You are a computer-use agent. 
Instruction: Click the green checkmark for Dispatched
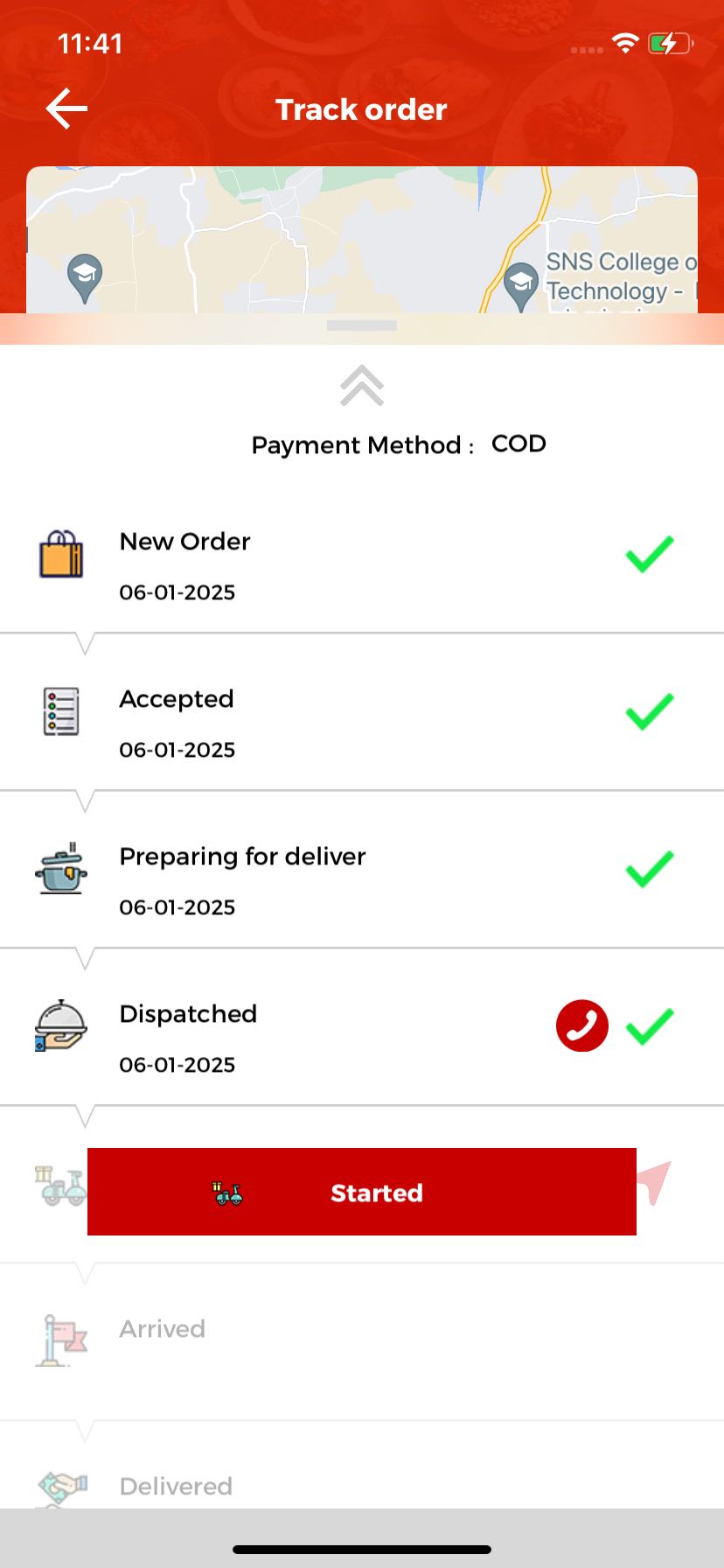coord(650,1026)
